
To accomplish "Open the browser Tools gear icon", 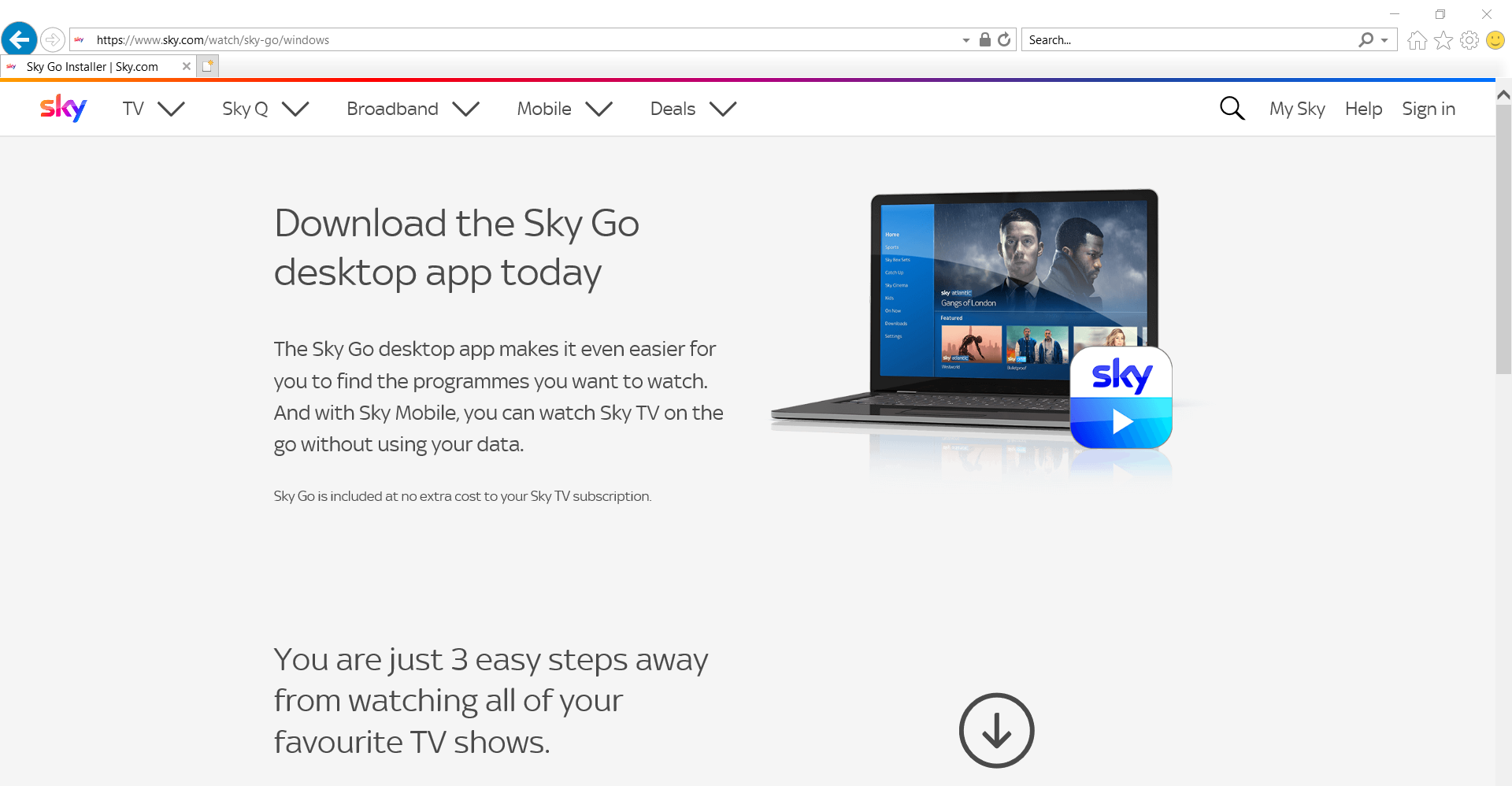I will [1469, 40].
